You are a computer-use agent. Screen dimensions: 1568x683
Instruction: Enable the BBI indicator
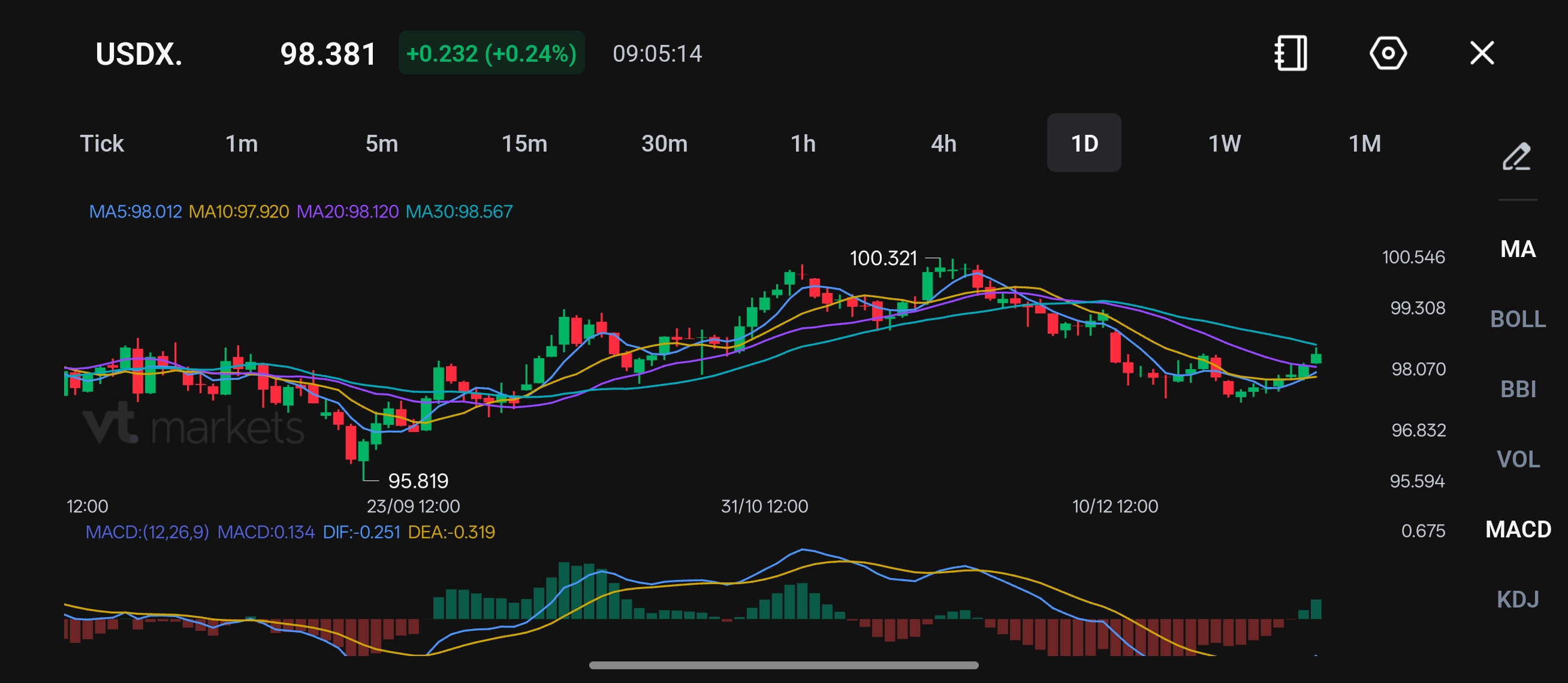coord(1518,389)
